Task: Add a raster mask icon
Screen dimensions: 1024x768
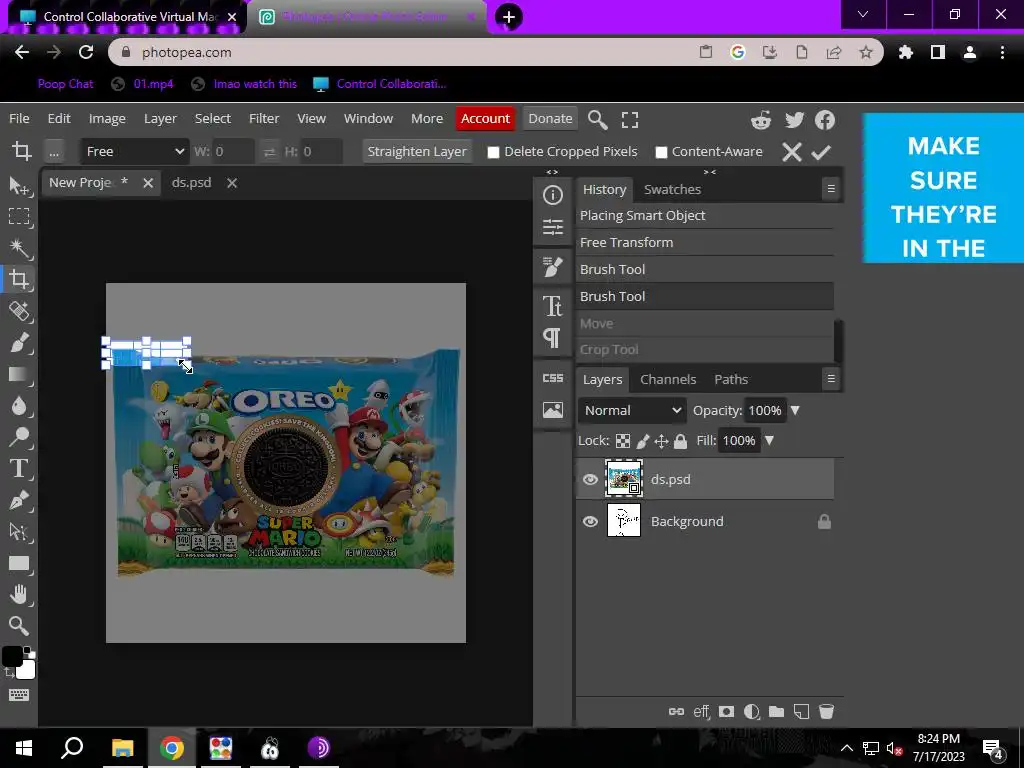Action: (726, 711)
